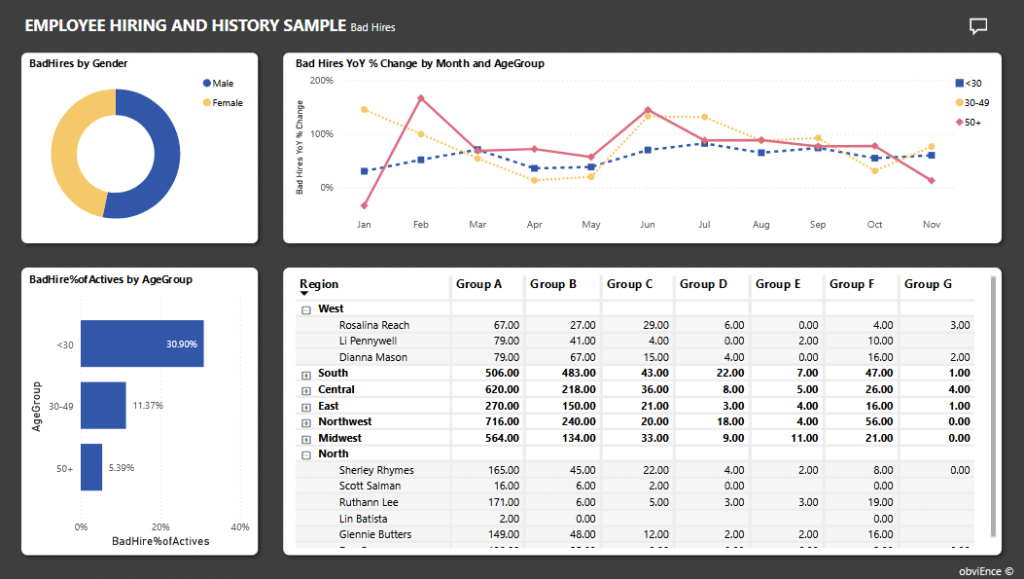Viewport: 1024px width, 579px height.
Task: Select the <30 bar showing 30.90%
Action: (x=142, y=343)
